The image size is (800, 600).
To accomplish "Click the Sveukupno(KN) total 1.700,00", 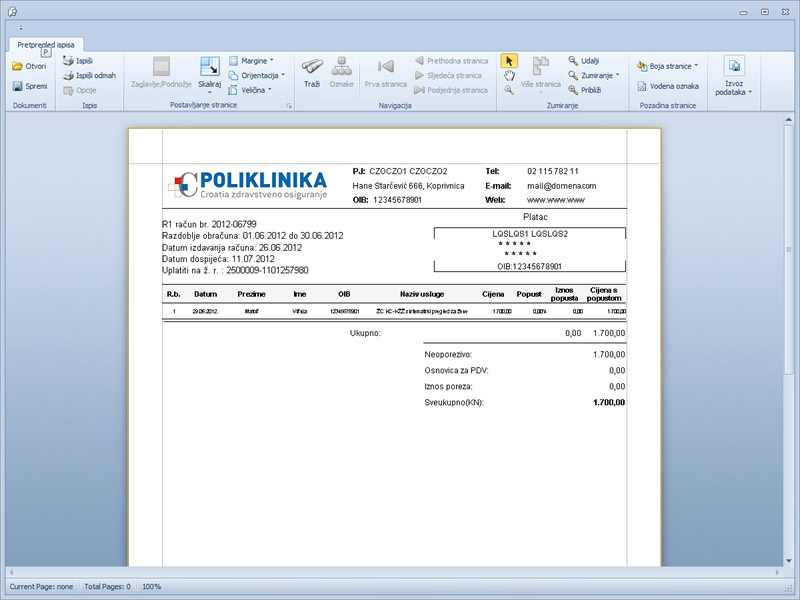I will coord(609,403).
